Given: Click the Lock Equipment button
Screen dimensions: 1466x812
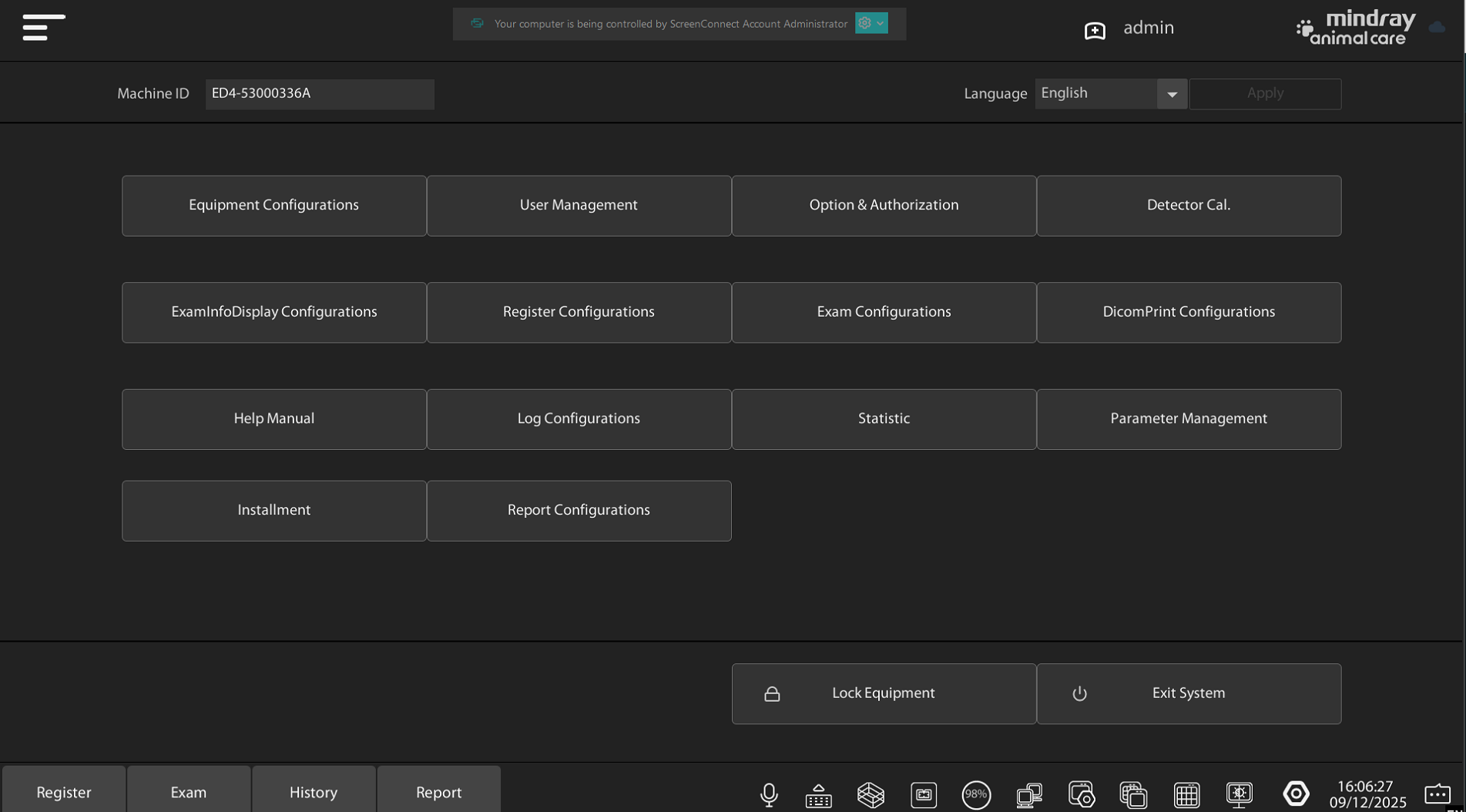Looking at the screenshot, I should pyautogui.click(x=884, y=694).
